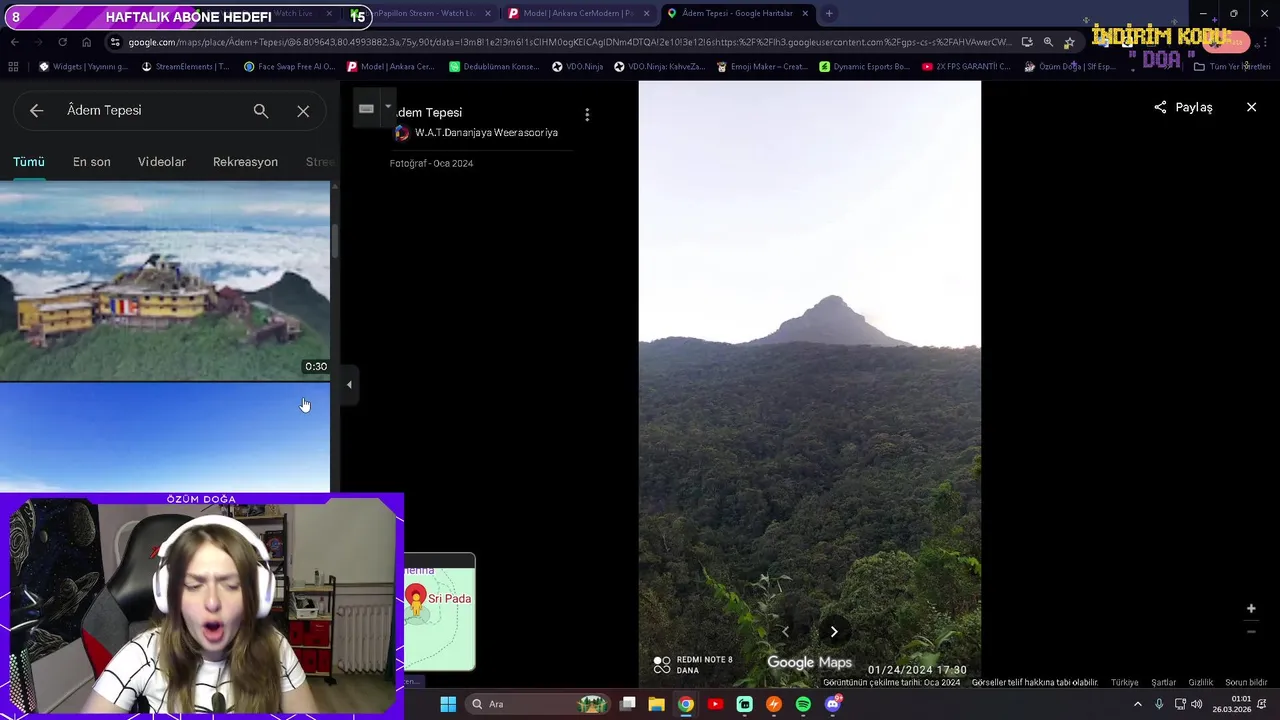Open File Explorer from the taskbar

tap(656, 704)
